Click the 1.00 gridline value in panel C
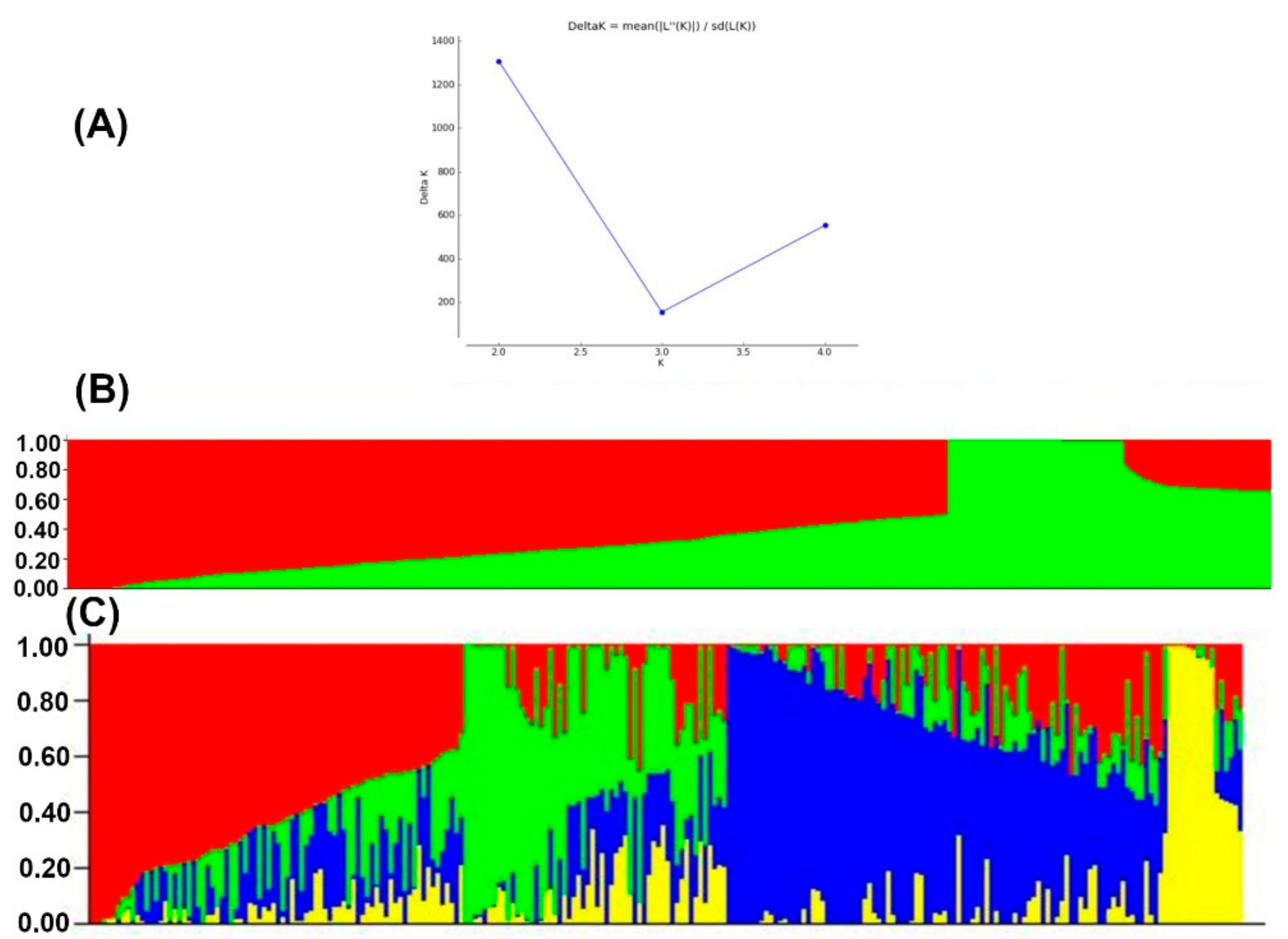Viewport: 1288px width, 939px height. point(43,648)
